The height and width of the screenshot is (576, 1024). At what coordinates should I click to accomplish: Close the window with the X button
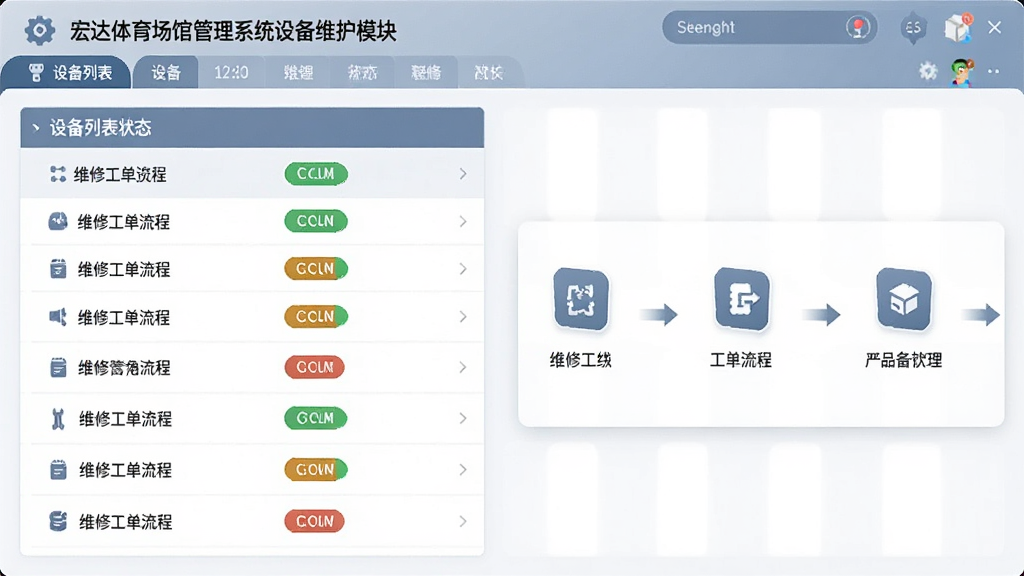click(x=995, y=27)
